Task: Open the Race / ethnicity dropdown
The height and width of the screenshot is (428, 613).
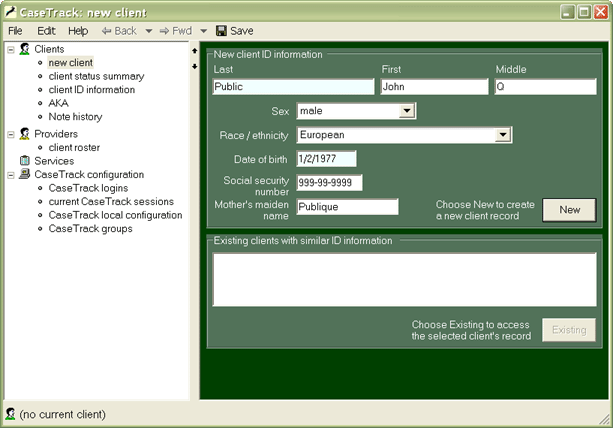Action: coord(503,135)
